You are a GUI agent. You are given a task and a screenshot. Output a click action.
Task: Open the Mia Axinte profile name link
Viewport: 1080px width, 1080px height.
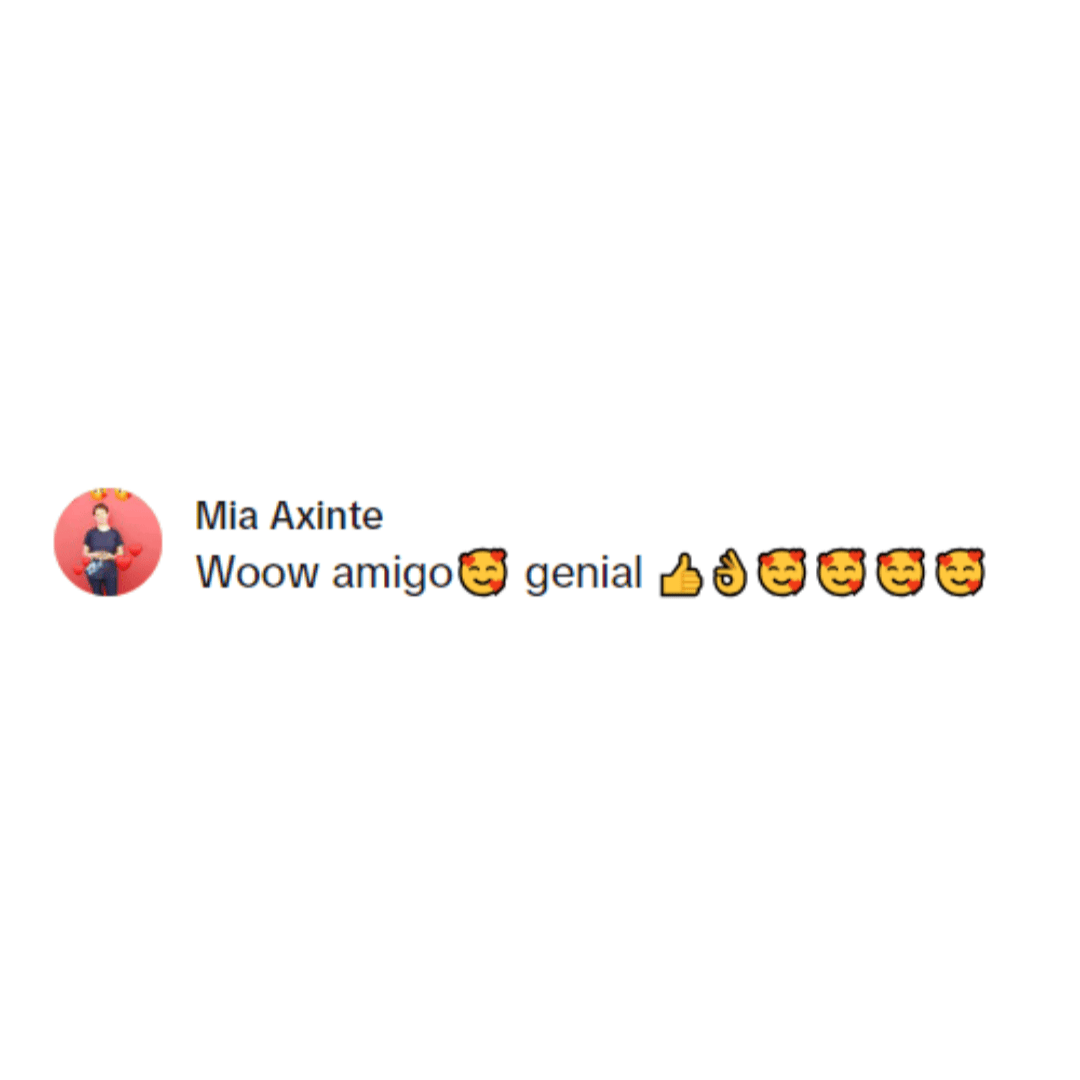tap(289, 515)
